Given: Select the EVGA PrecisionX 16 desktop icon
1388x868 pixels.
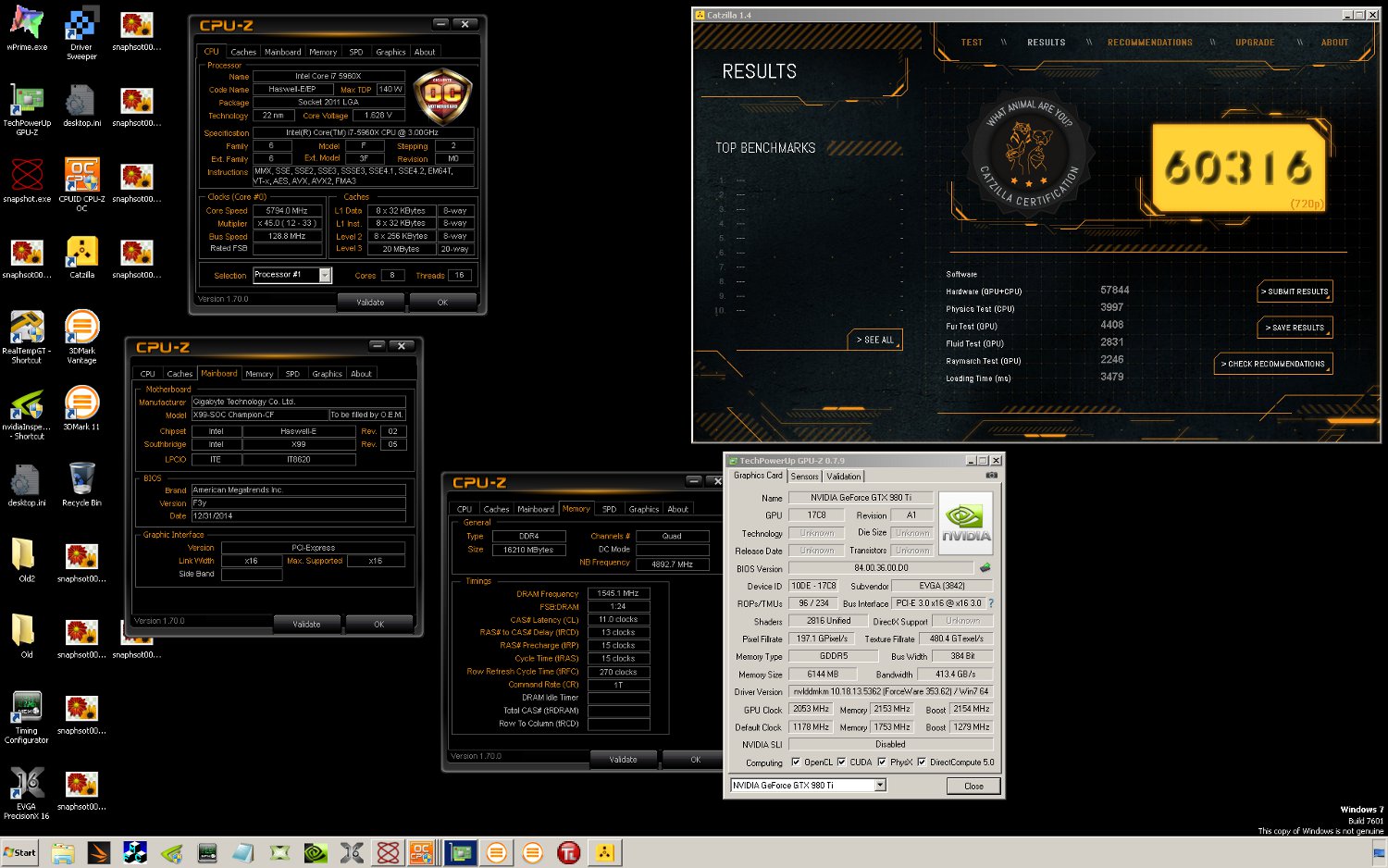Looking at the screenshot, I should click(27, 793).
